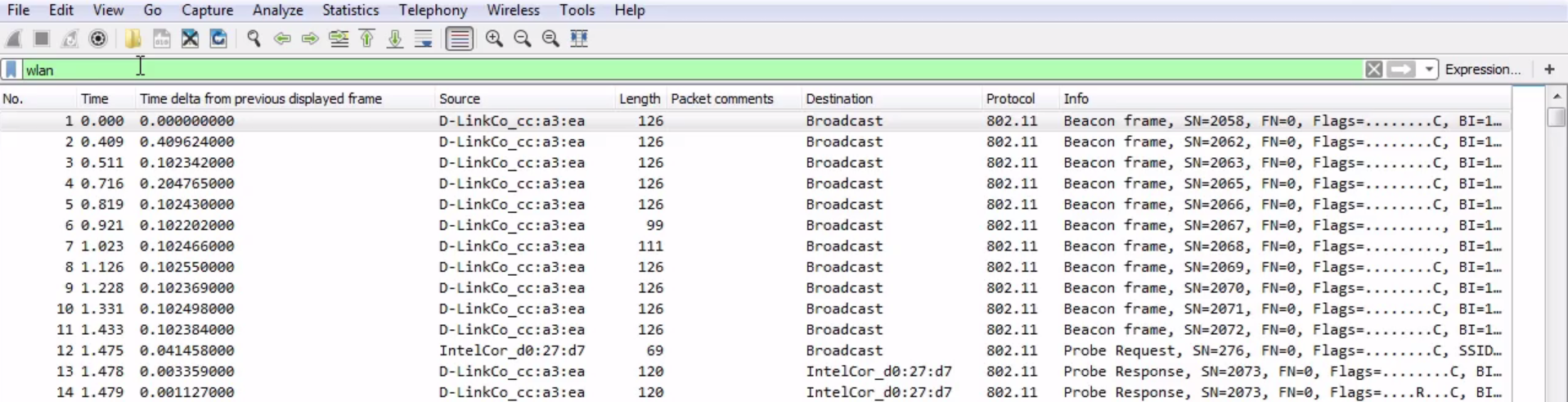This screenshot has width=1568, height=402.
Task: Open the View menu
Action: pos(108,11)
